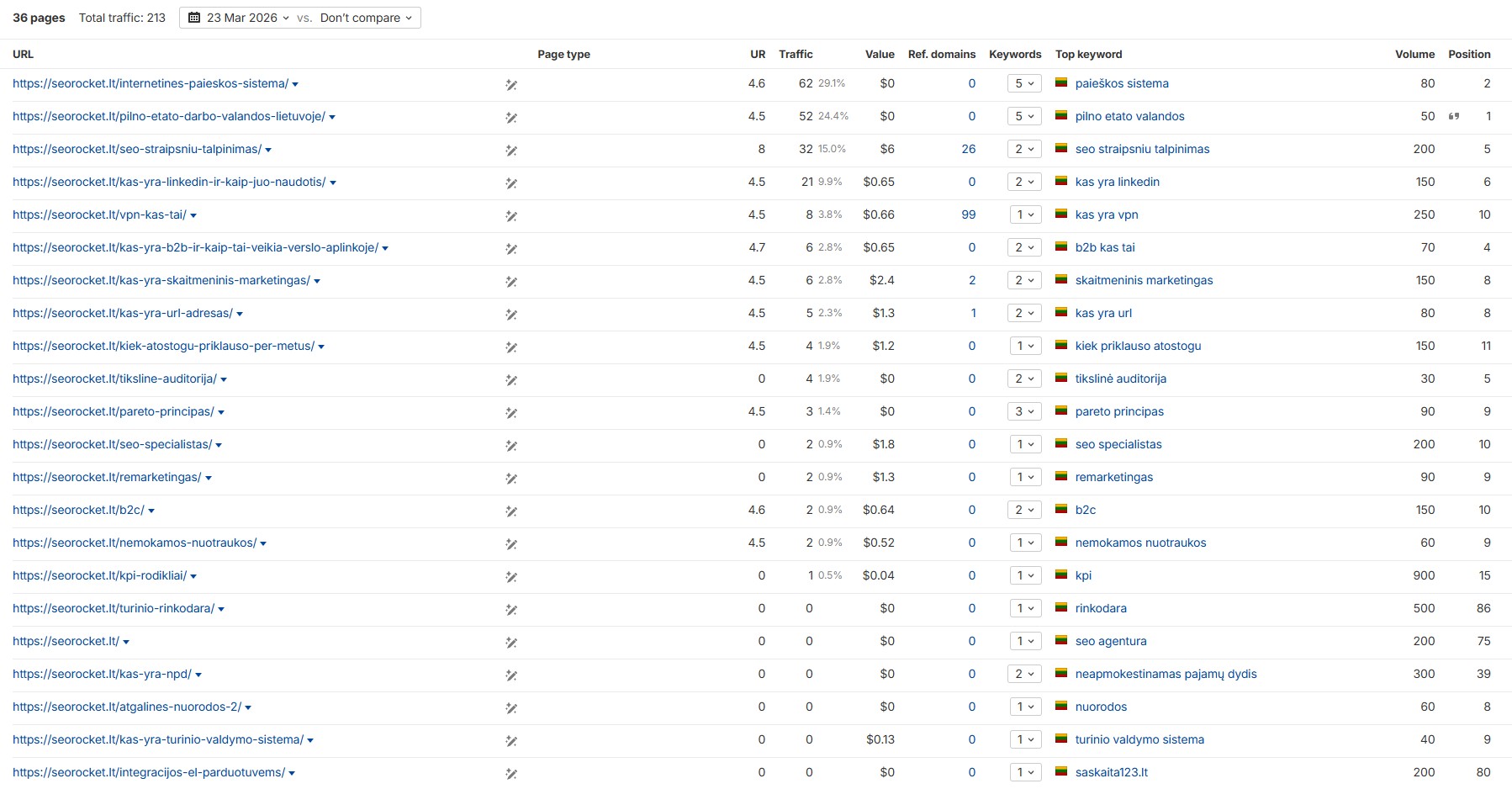Sort by Keywords column header
This screenshot has width=1512, height=789.
coord(1015,54)
